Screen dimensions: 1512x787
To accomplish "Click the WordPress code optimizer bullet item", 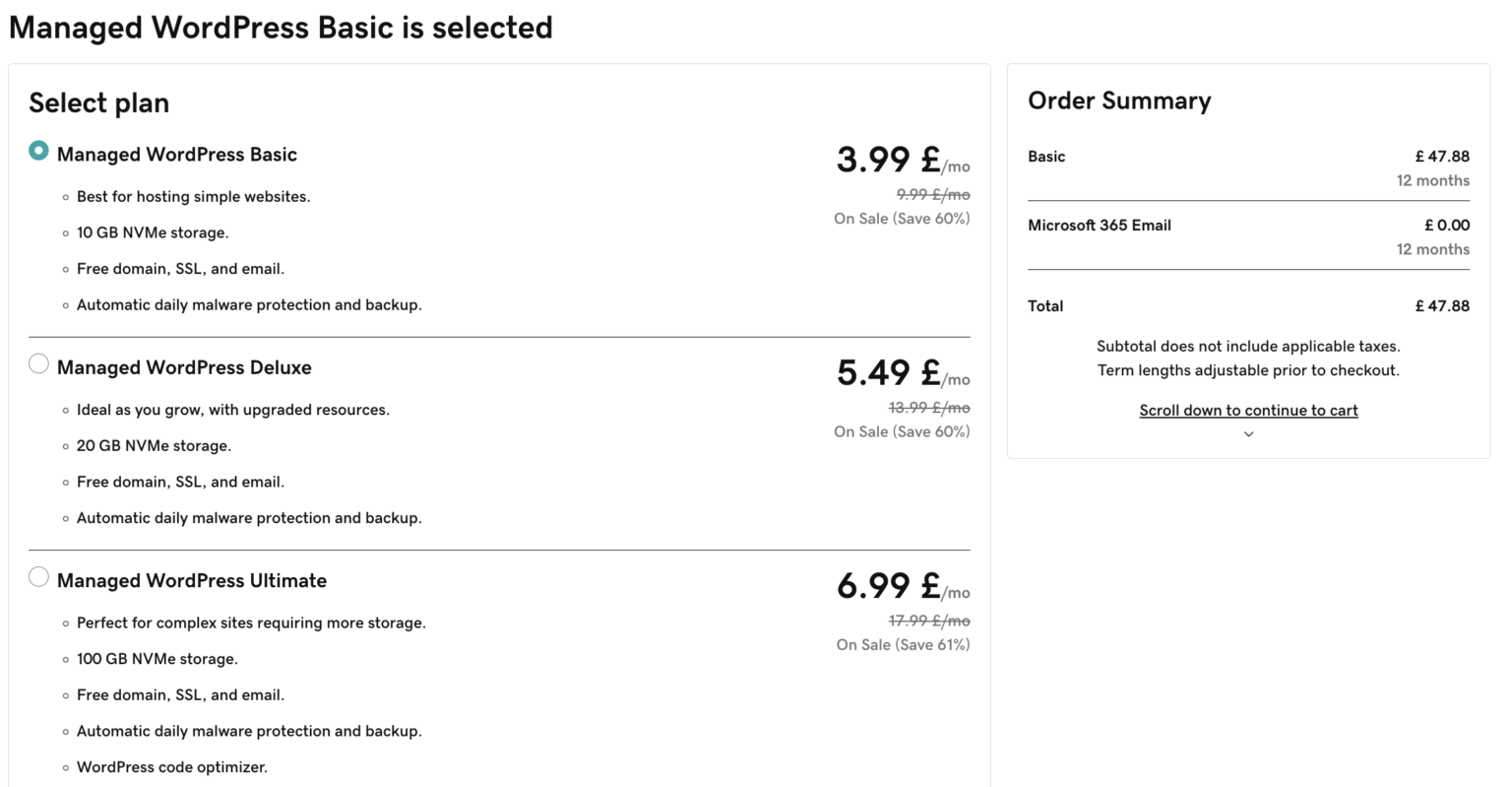I will [172, 766].
